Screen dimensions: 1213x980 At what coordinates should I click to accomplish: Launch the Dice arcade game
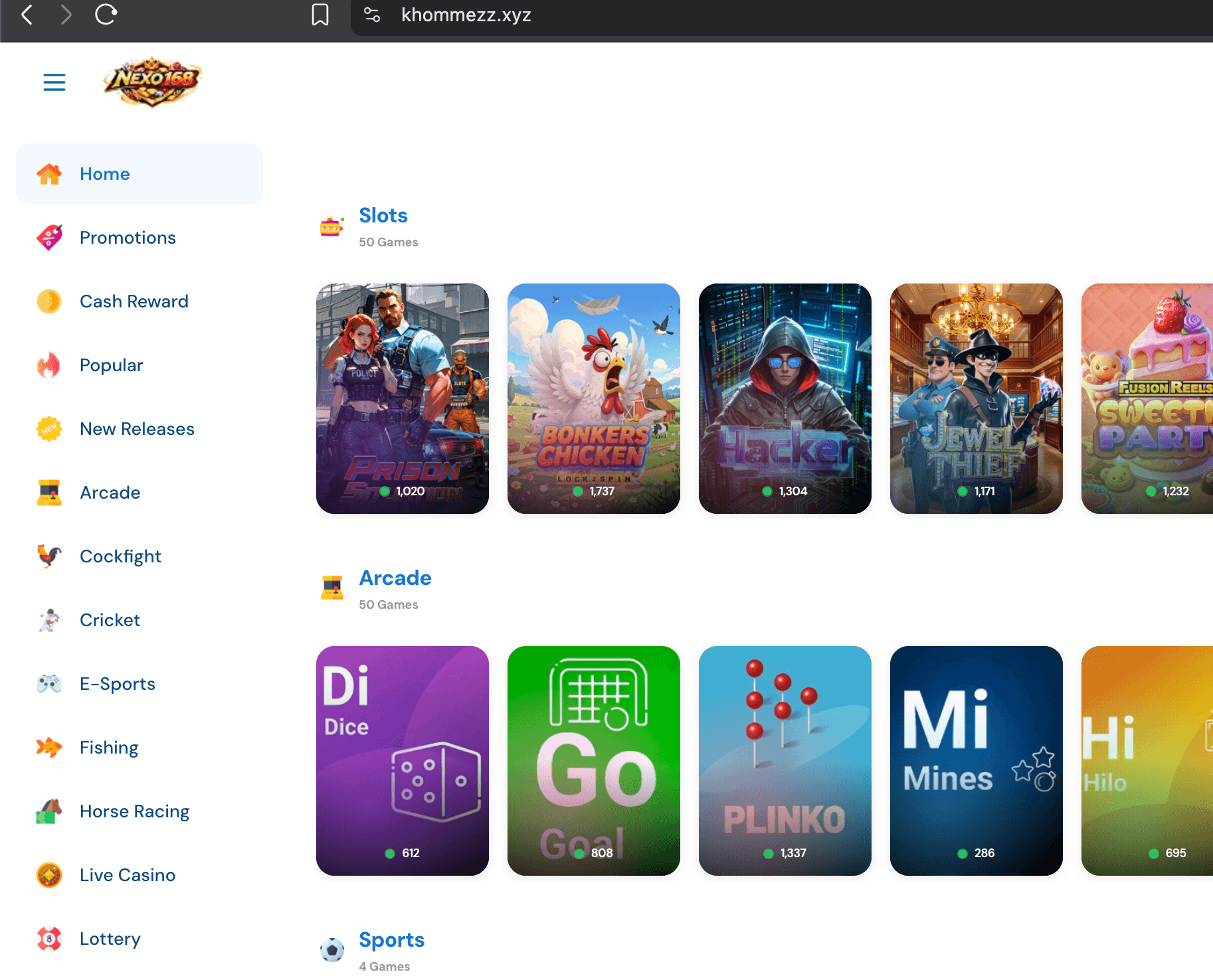click(x=403, y=761)
